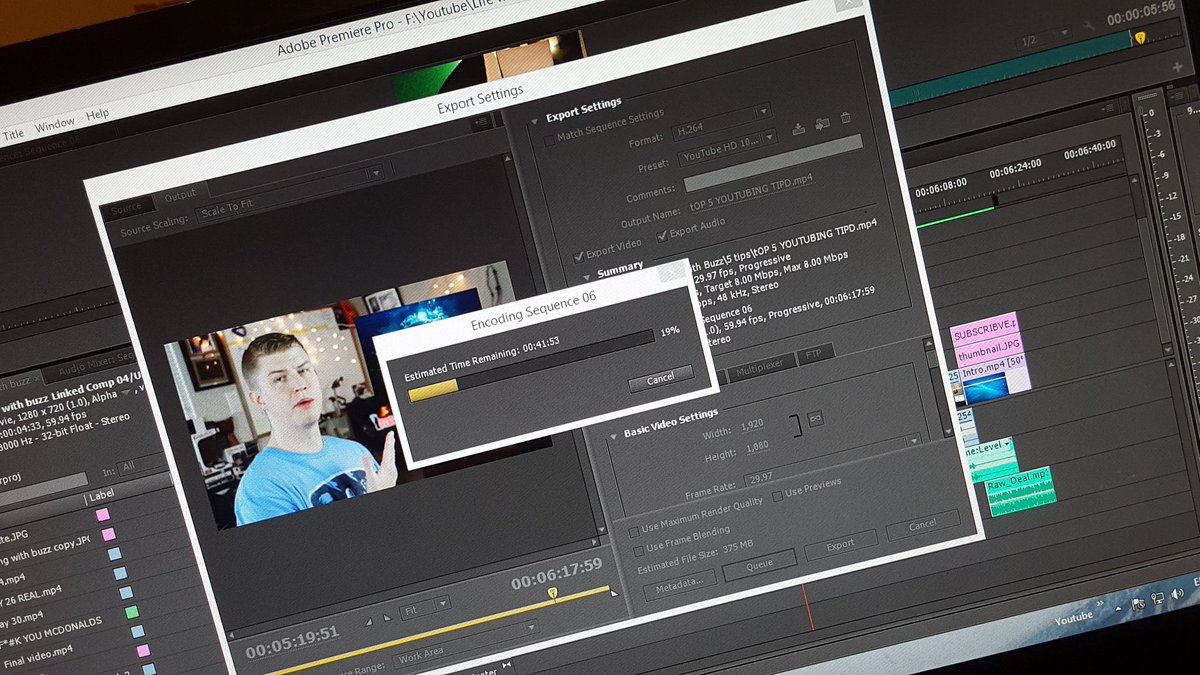Click the Set In Point triangle below preview

[x=371, y=621]
